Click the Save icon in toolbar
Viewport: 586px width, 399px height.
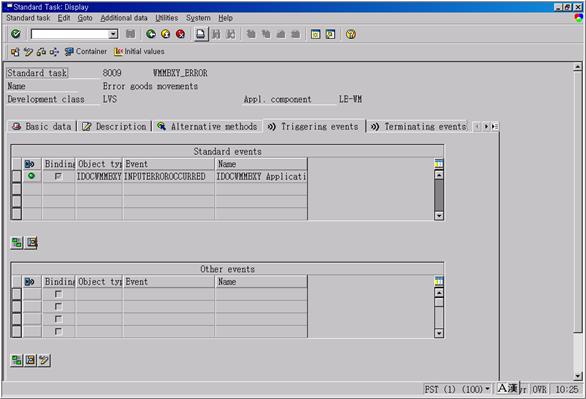[130, 34]
